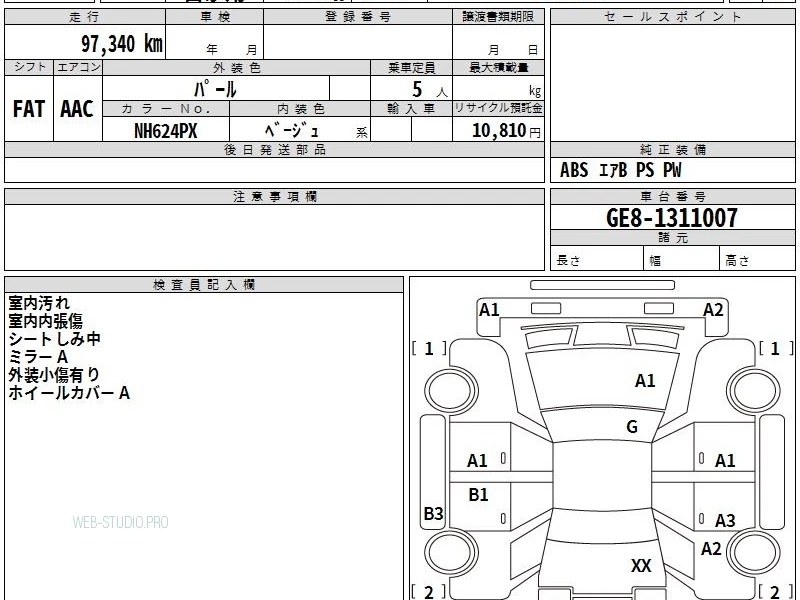Select inspector note ミラーA
Image resolution: width=800 pixels, height=600 pixels.
[x=38, y=357]
